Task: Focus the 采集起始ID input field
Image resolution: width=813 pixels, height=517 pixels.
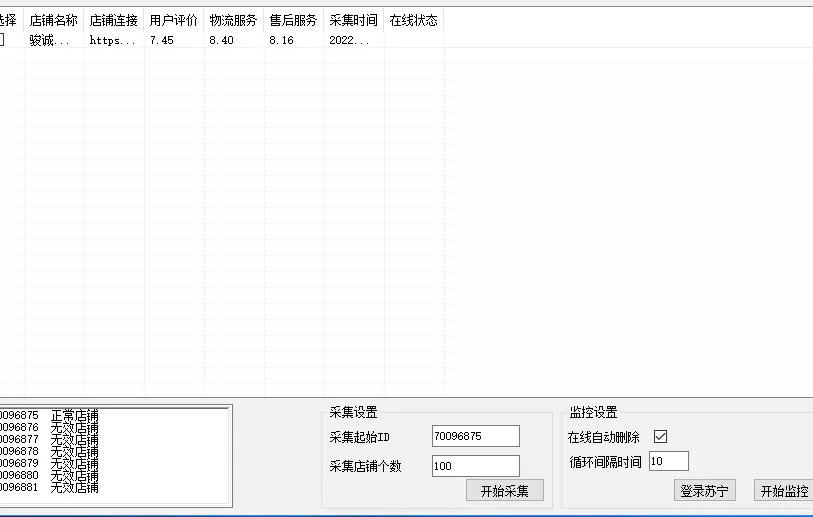Action: (475, 436)
